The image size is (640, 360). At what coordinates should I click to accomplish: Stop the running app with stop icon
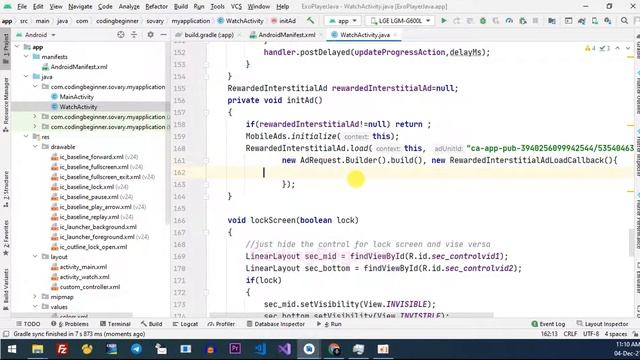click(x=535, y=20)
